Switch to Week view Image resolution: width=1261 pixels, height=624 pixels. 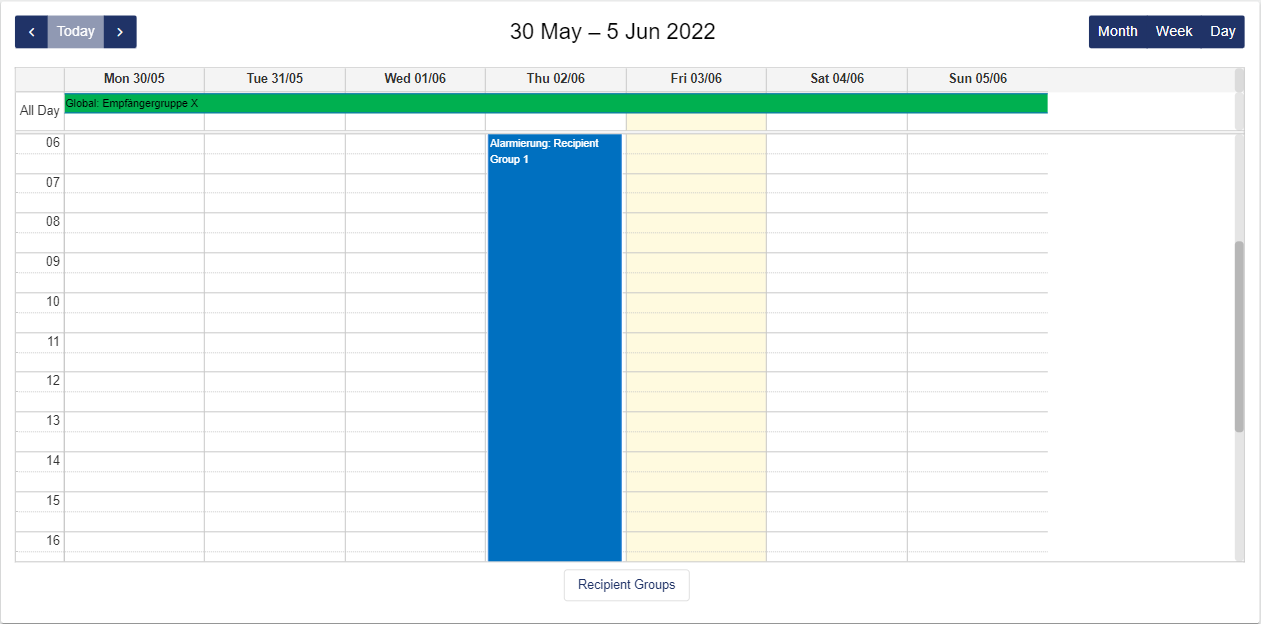click(1174, 32)
